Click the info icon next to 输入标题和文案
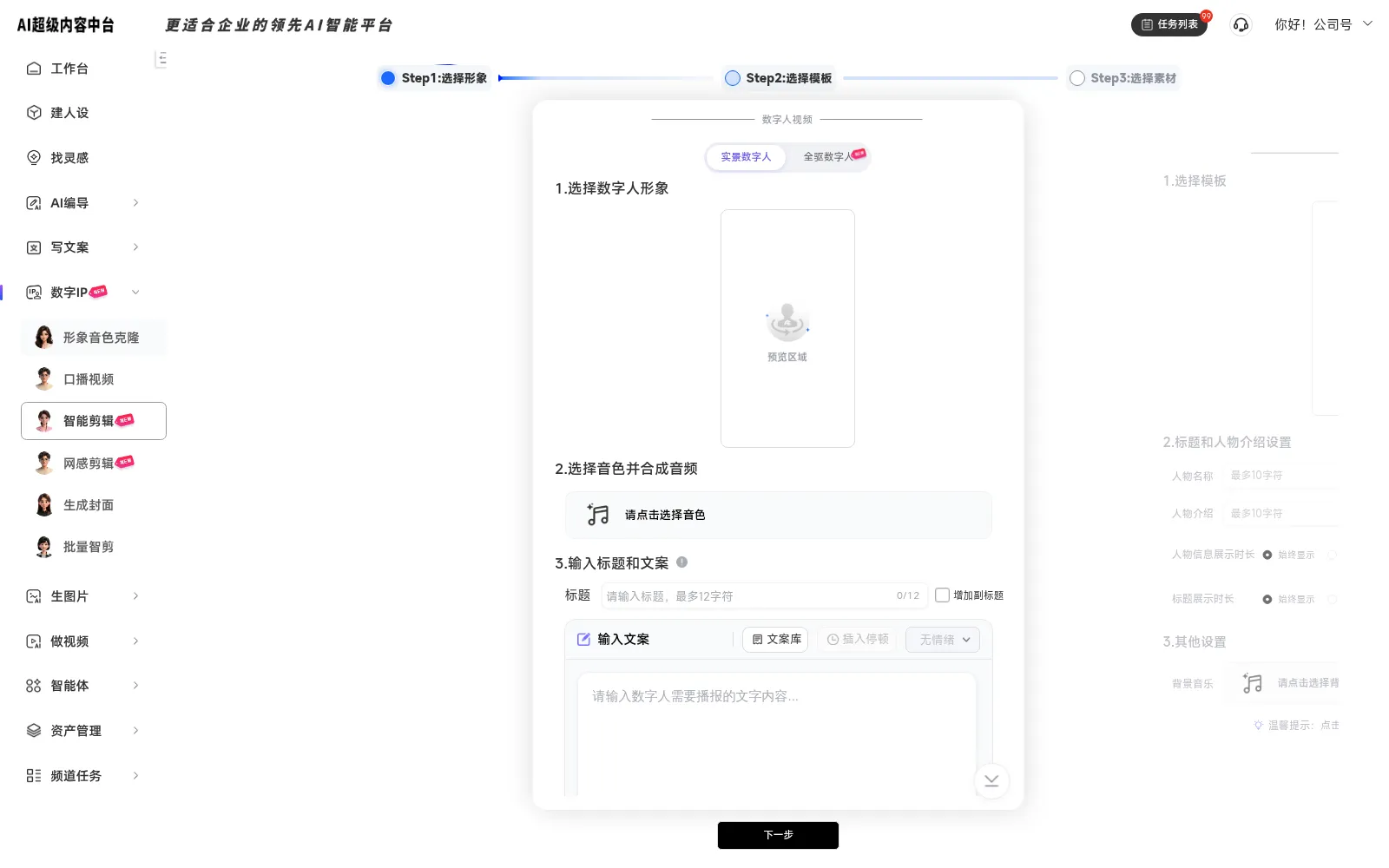1389x868 pixels. pos(682,562)
